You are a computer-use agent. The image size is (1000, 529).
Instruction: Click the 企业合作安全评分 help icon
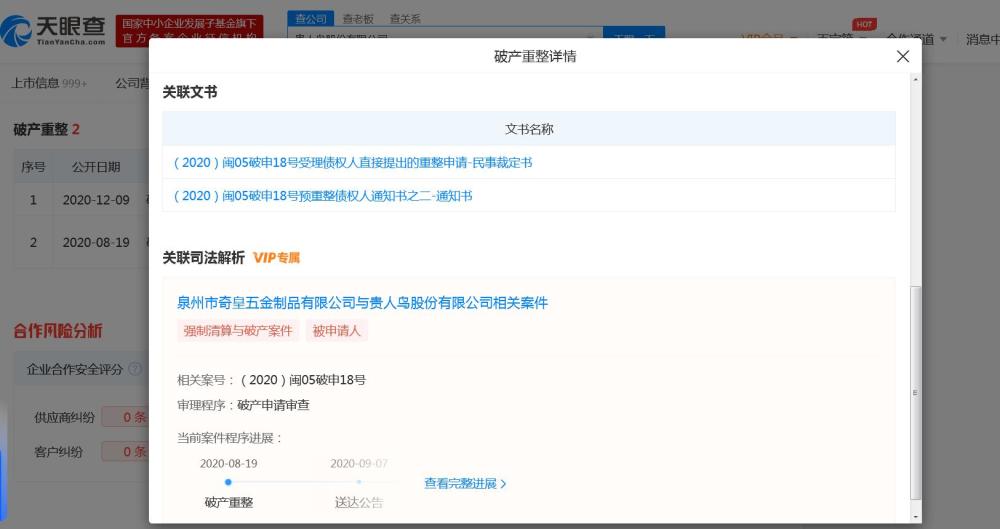135,369
